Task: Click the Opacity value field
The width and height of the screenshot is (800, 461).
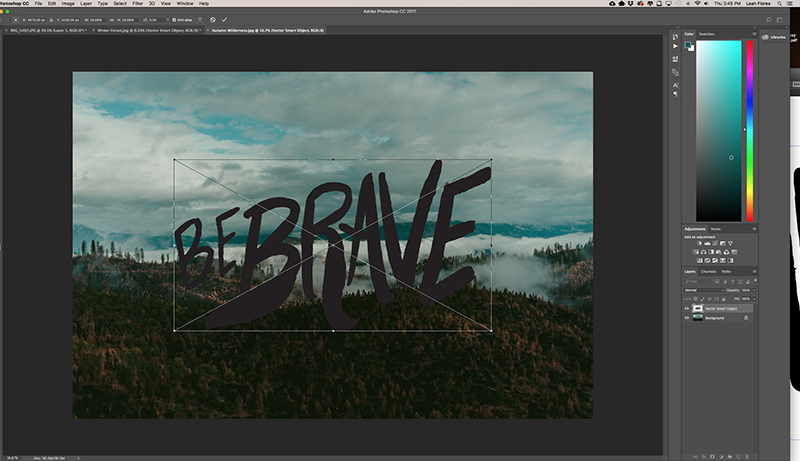Action: pos(745,290)
